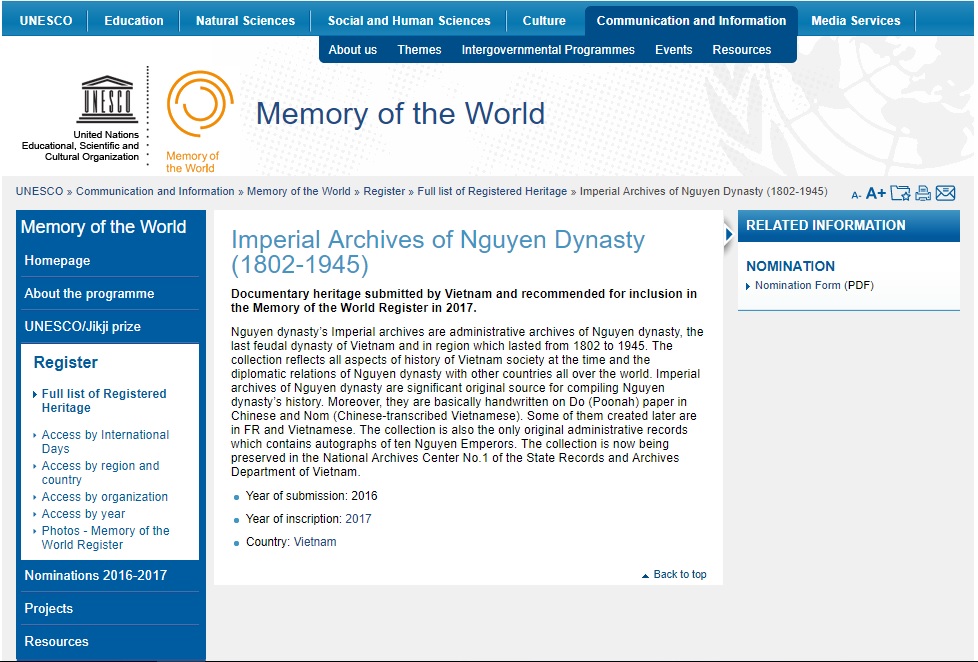Open the Culture menu
Viewport: 978px width, 662px height.
coord(545,21)
